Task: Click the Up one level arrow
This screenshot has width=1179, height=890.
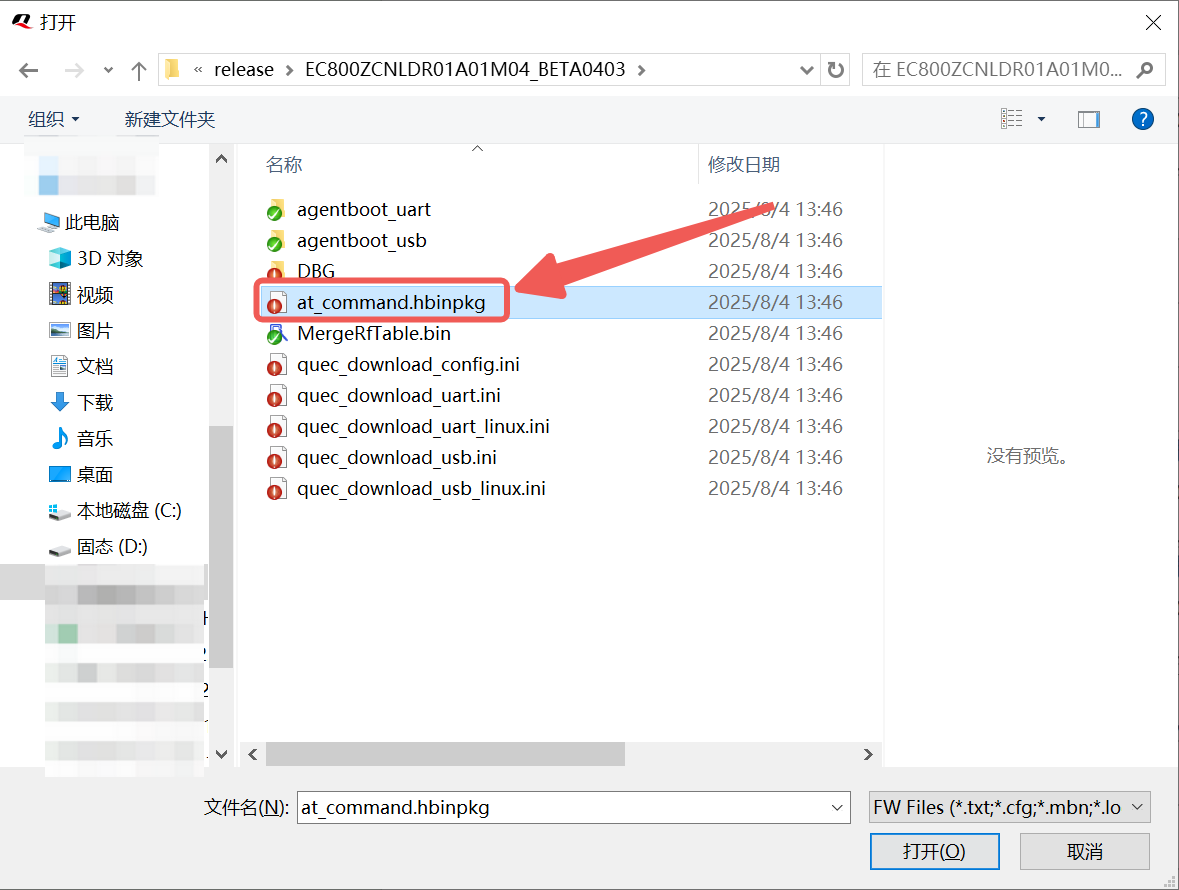Action: tap(139, 70)
